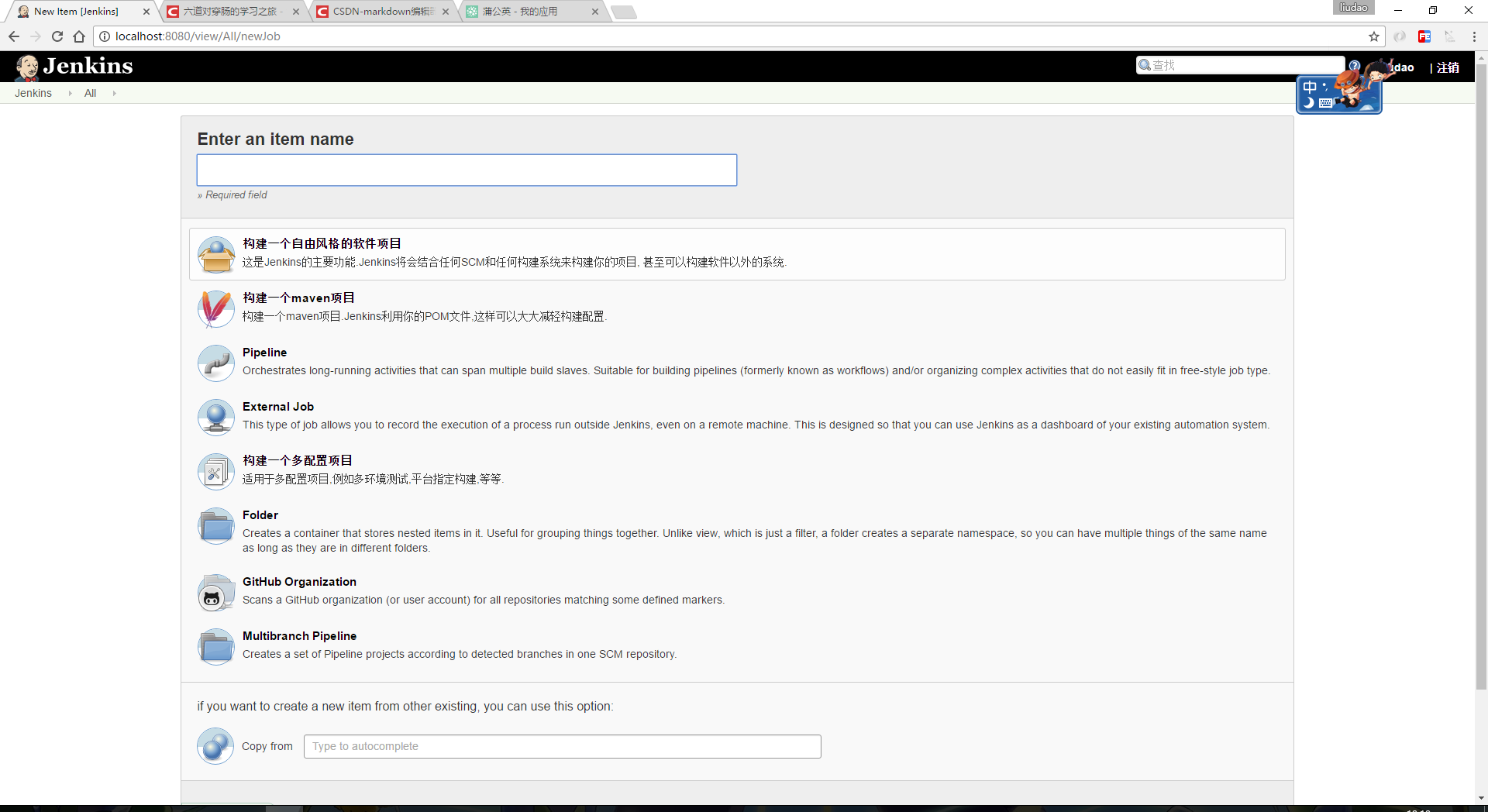The image size is (1488, 812).
Task: Select the Pipeline item title
Action: [x=264, y=352]
